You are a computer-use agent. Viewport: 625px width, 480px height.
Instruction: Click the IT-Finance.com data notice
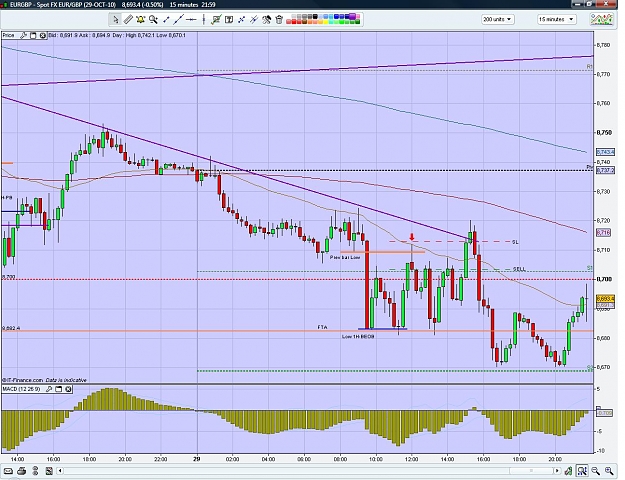pos(44,380)
